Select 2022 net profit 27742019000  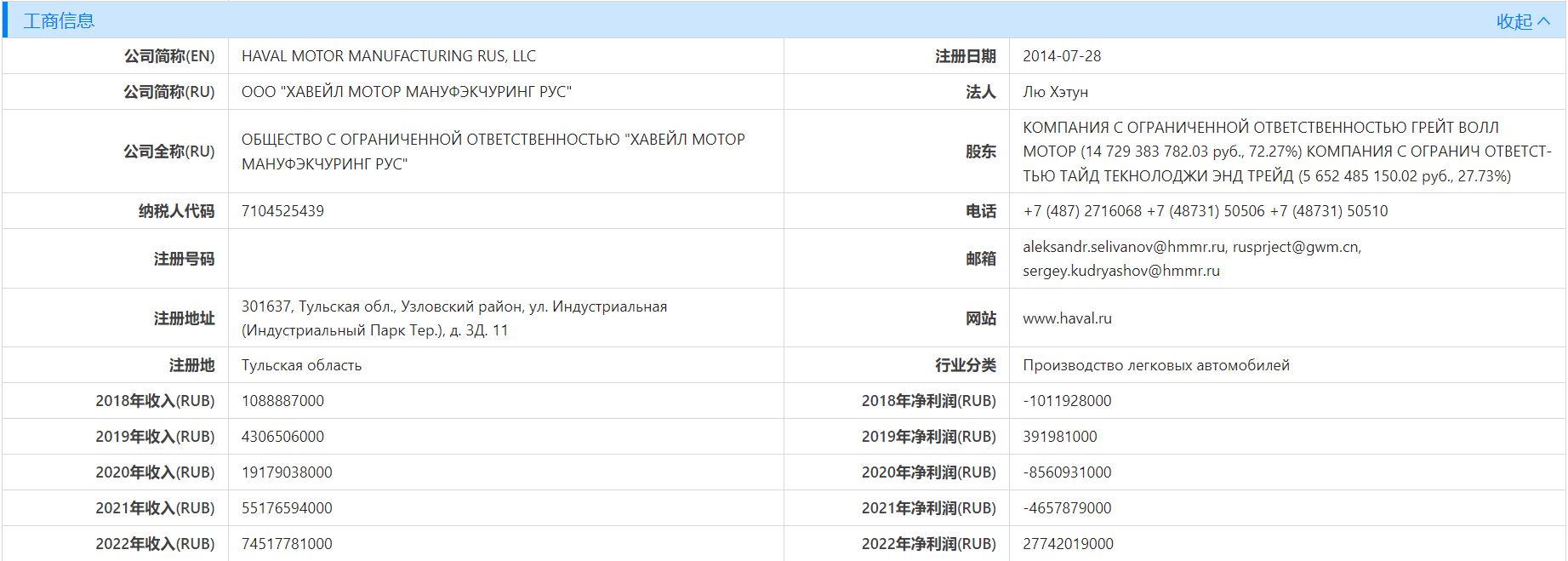(x=1068, y=544)
